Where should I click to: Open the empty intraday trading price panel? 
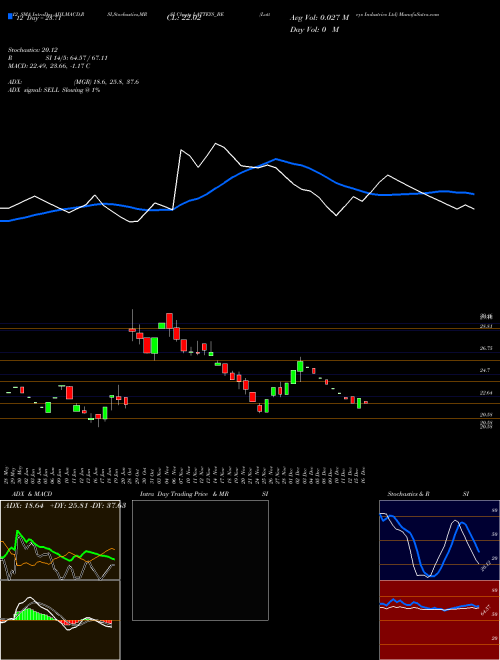coord(200,560)
